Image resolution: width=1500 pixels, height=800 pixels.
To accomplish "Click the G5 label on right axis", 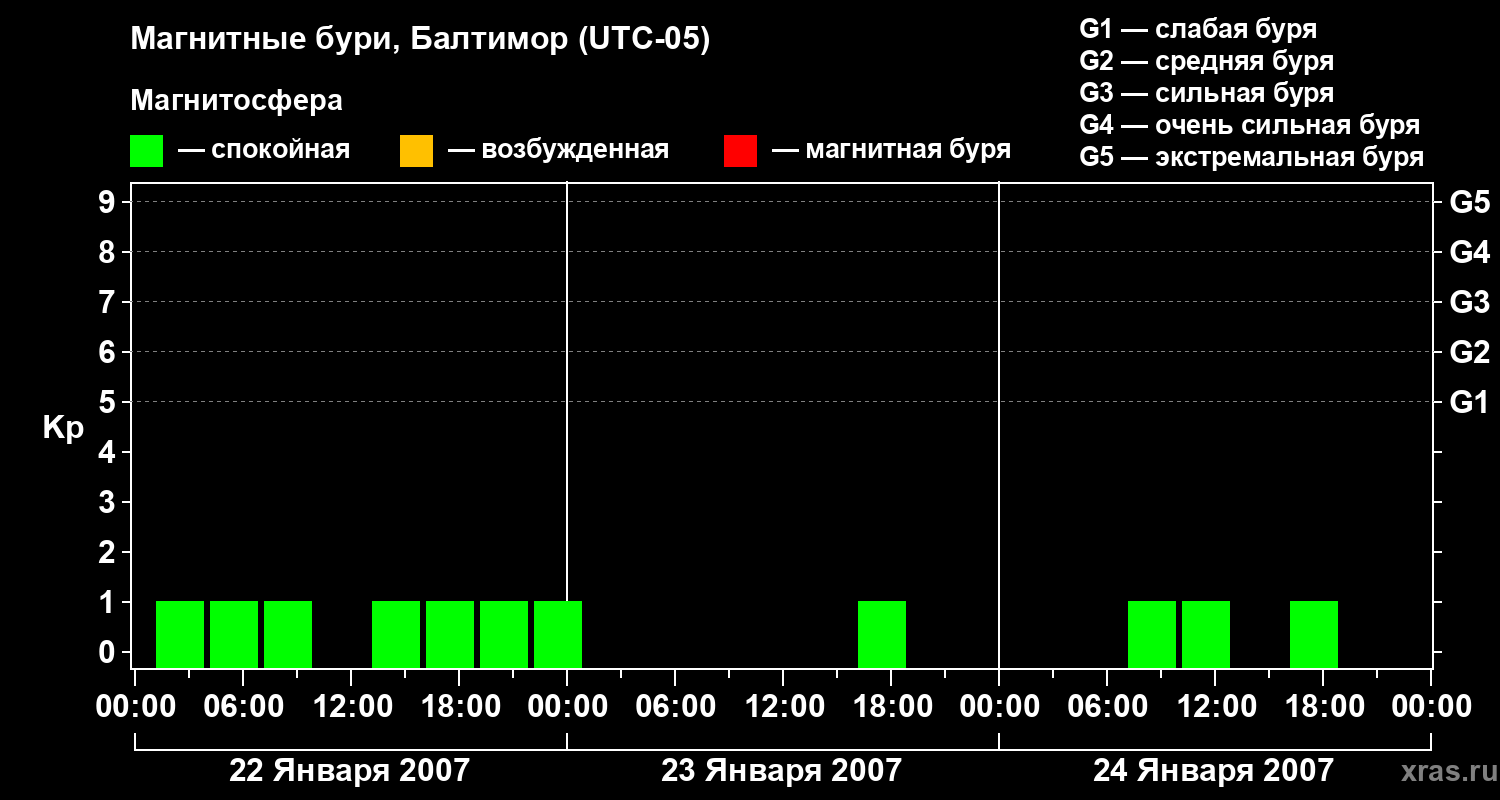I will pos(1469,202).
